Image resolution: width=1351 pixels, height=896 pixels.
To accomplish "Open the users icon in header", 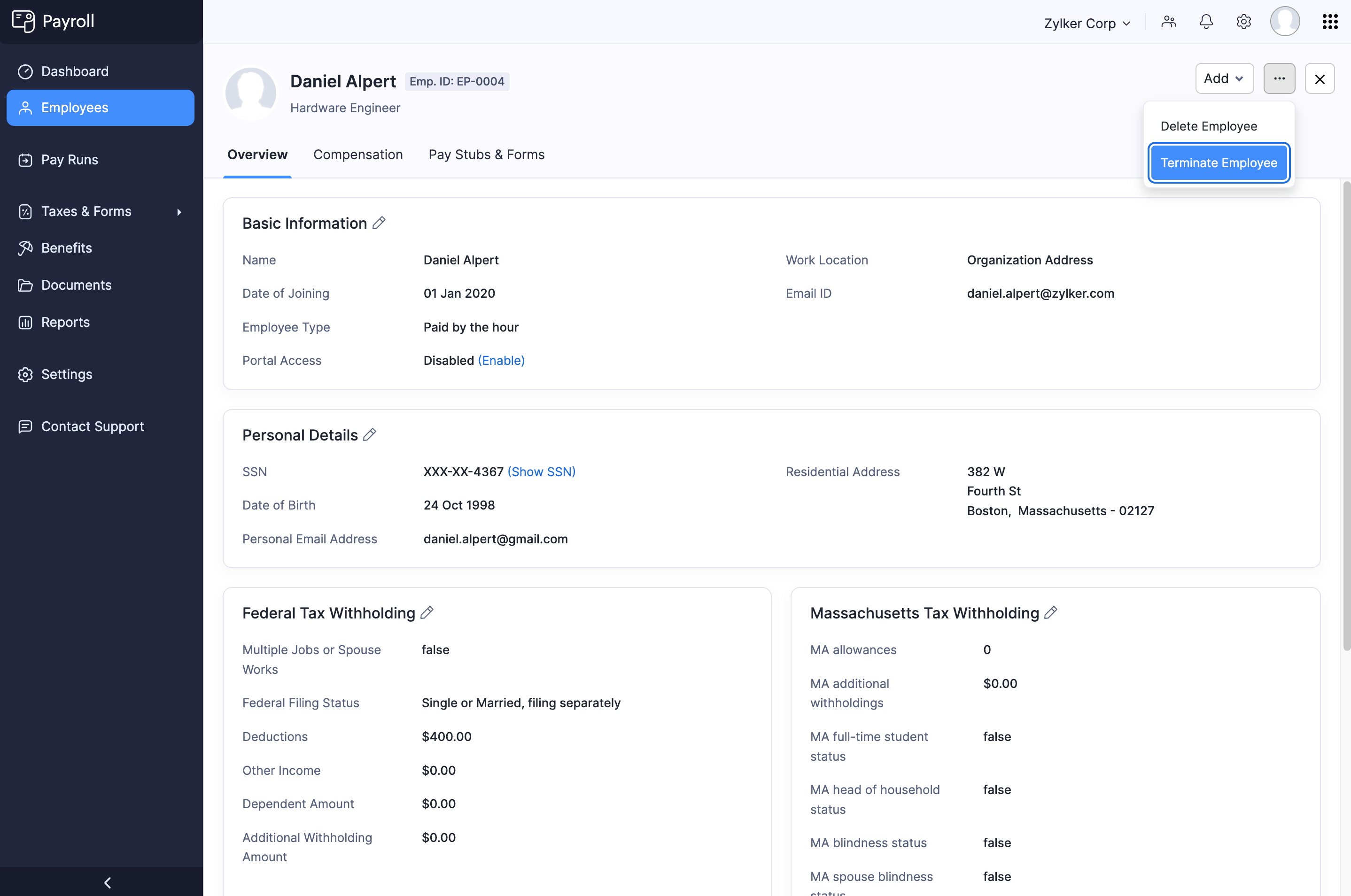I will 1169,22.
